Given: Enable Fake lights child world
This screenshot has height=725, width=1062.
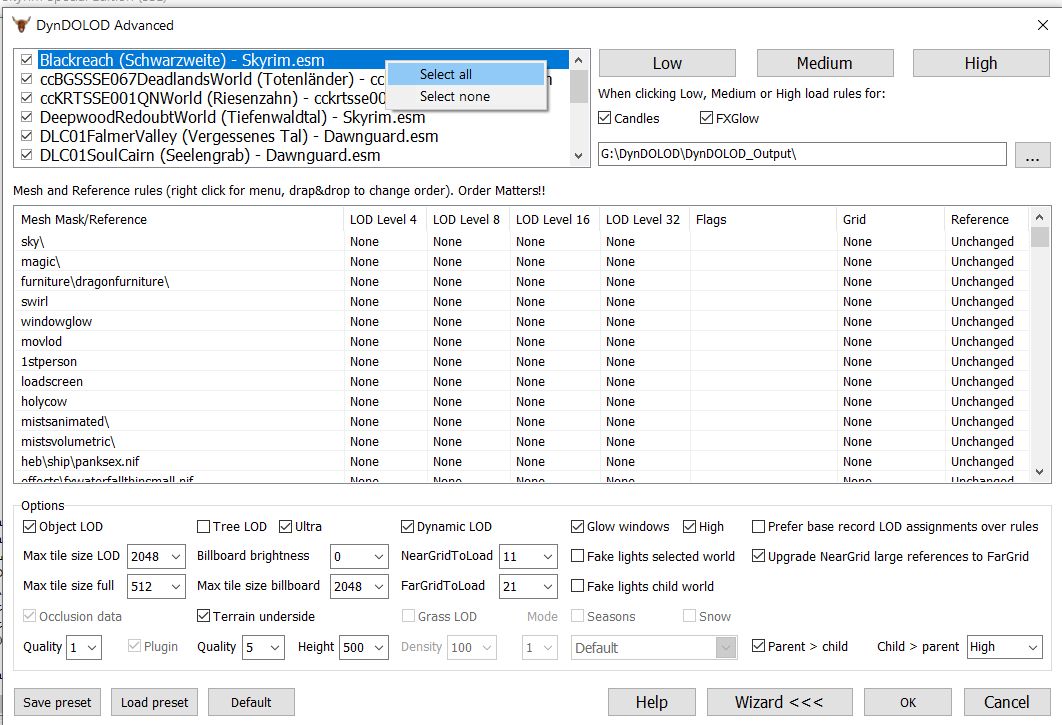Looking at the screenshot, I should 577,586.
